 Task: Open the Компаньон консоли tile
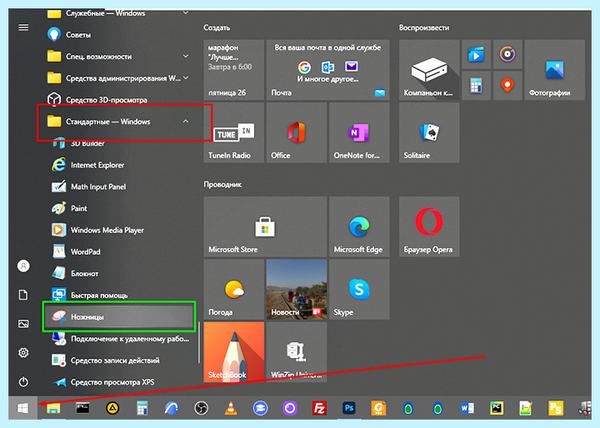(429, 70)
